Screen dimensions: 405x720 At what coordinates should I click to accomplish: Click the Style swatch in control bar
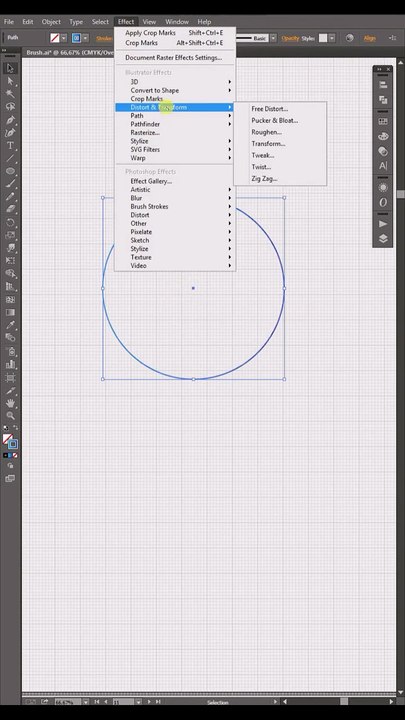coord(323,39)
